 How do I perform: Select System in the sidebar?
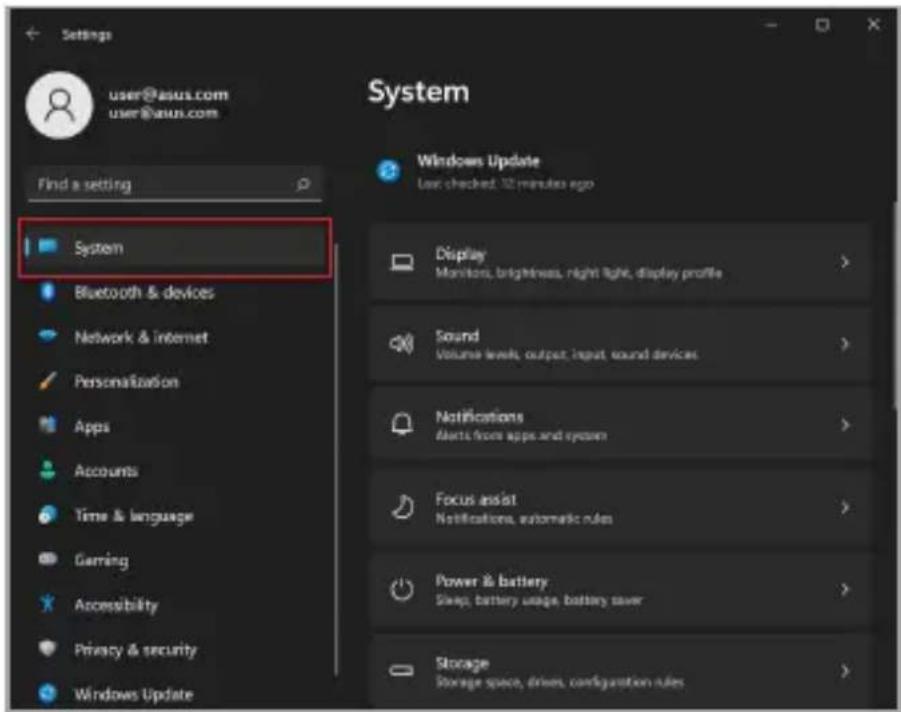click(x=175, y=248)
